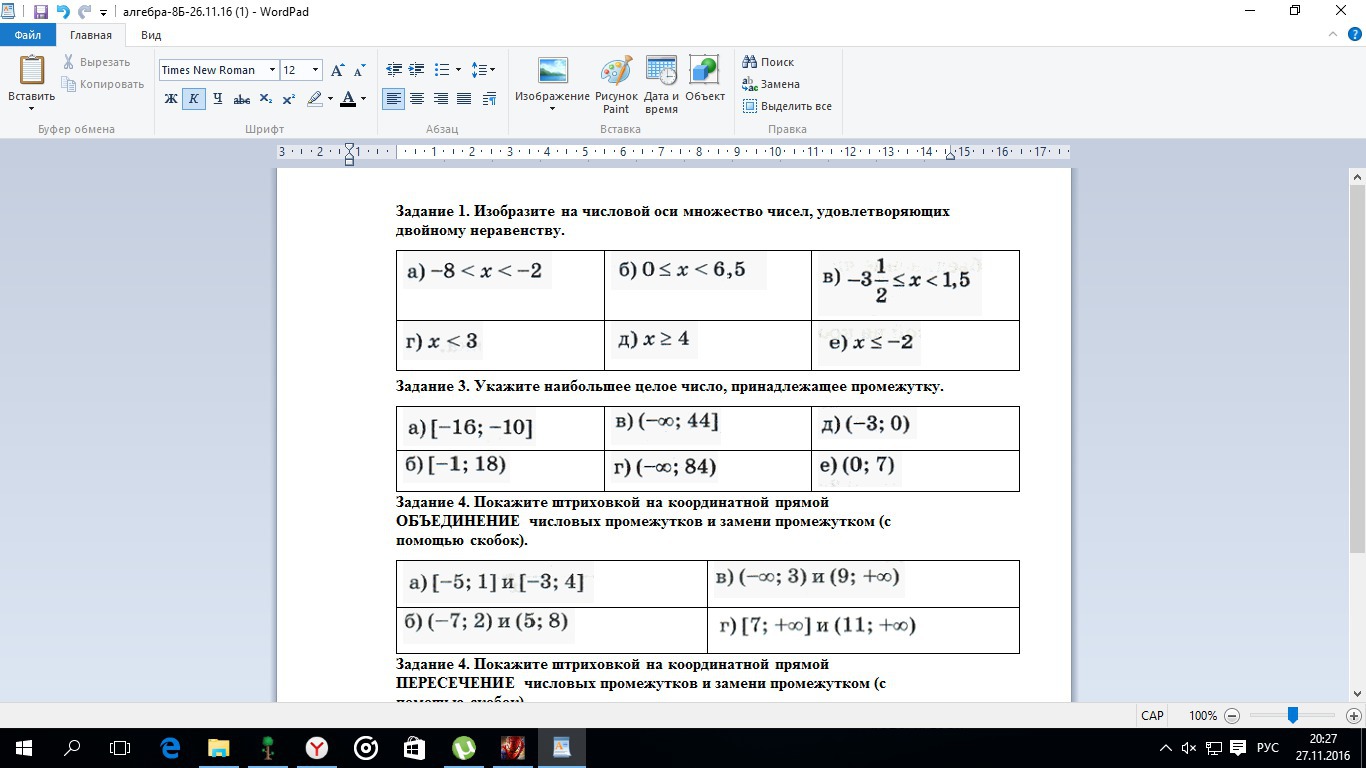Open the line spacing dropdown
The height and width of the screenshot is (768, 1366).
pos(483,70)
